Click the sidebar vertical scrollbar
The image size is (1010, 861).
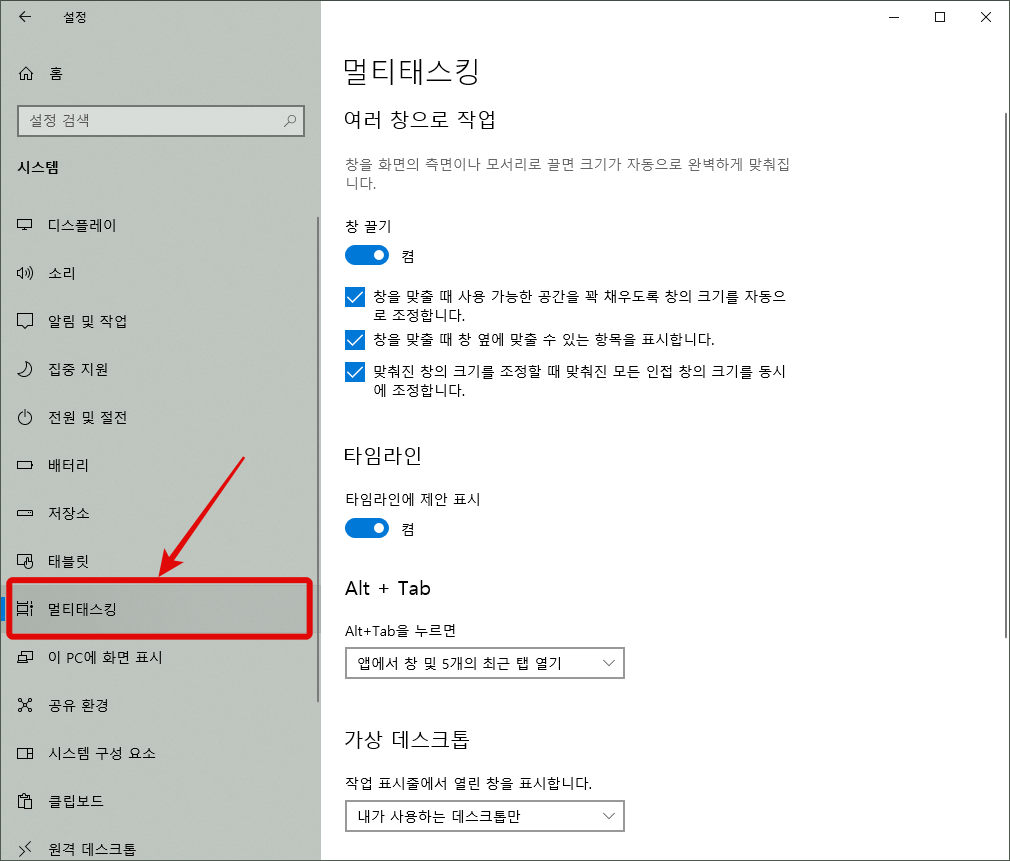[x=318, y=459]
